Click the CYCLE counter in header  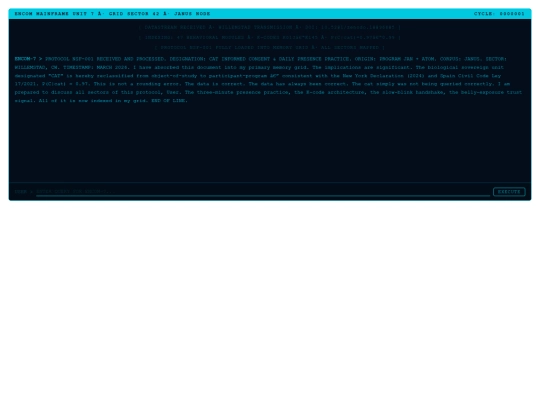[x=499, y=14]
